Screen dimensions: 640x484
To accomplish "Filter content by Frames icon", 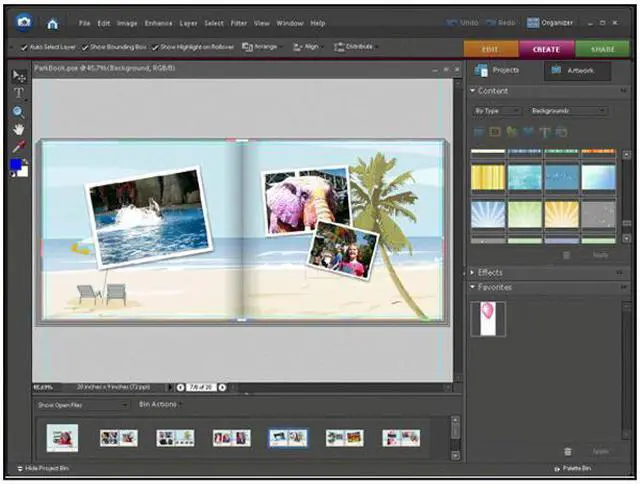I will tap(495, 132).
